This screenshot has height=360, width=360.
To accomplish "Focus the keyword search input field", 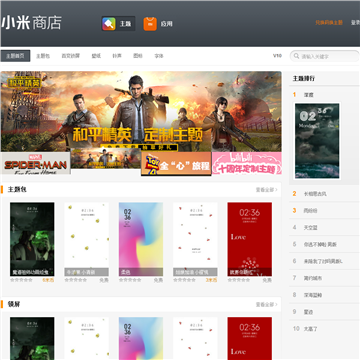I will coord(325,56).
